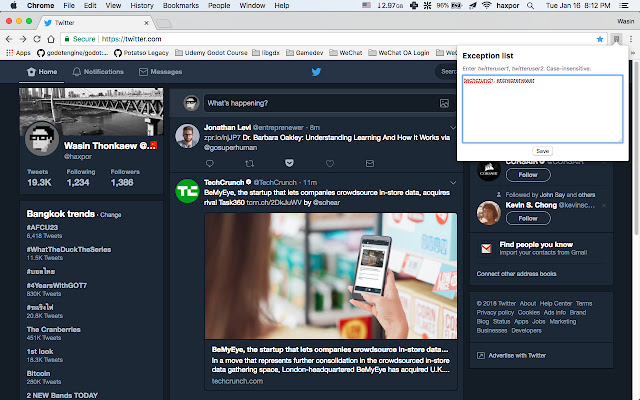The image size is (640, 400).
Task: Open Chrome's File menu
Action: coord(69,5)
